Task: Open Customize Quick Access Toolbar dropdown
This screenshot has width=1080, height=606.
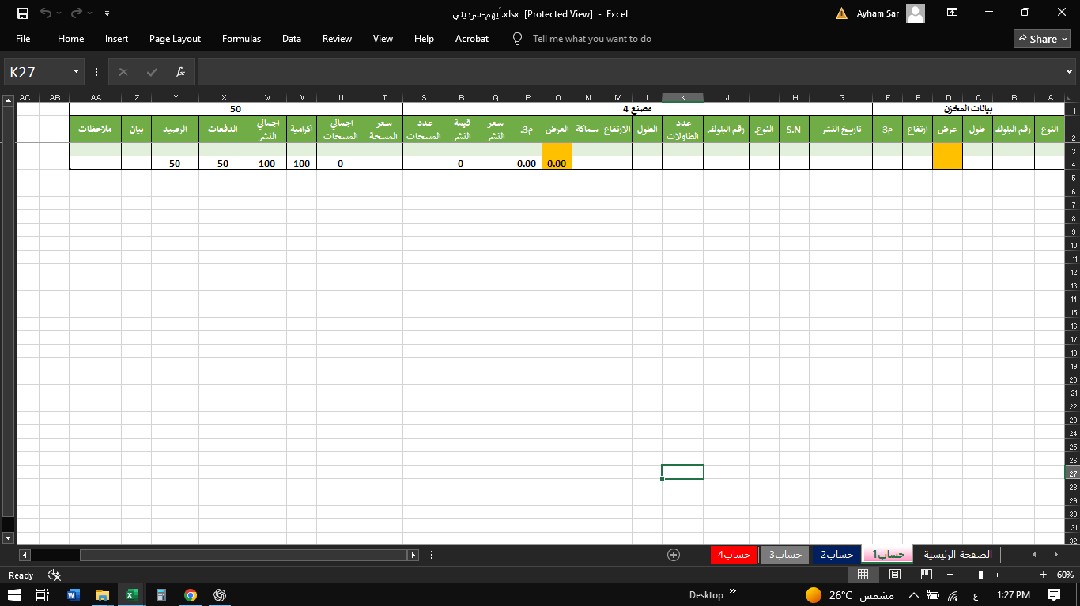Action: click(107, 14)
